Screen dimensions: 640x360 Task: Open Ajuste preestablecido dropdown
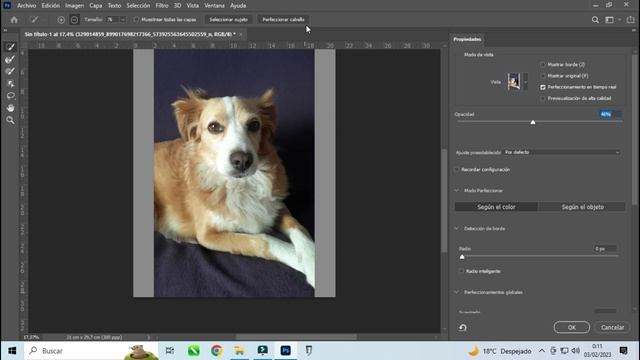562,152
